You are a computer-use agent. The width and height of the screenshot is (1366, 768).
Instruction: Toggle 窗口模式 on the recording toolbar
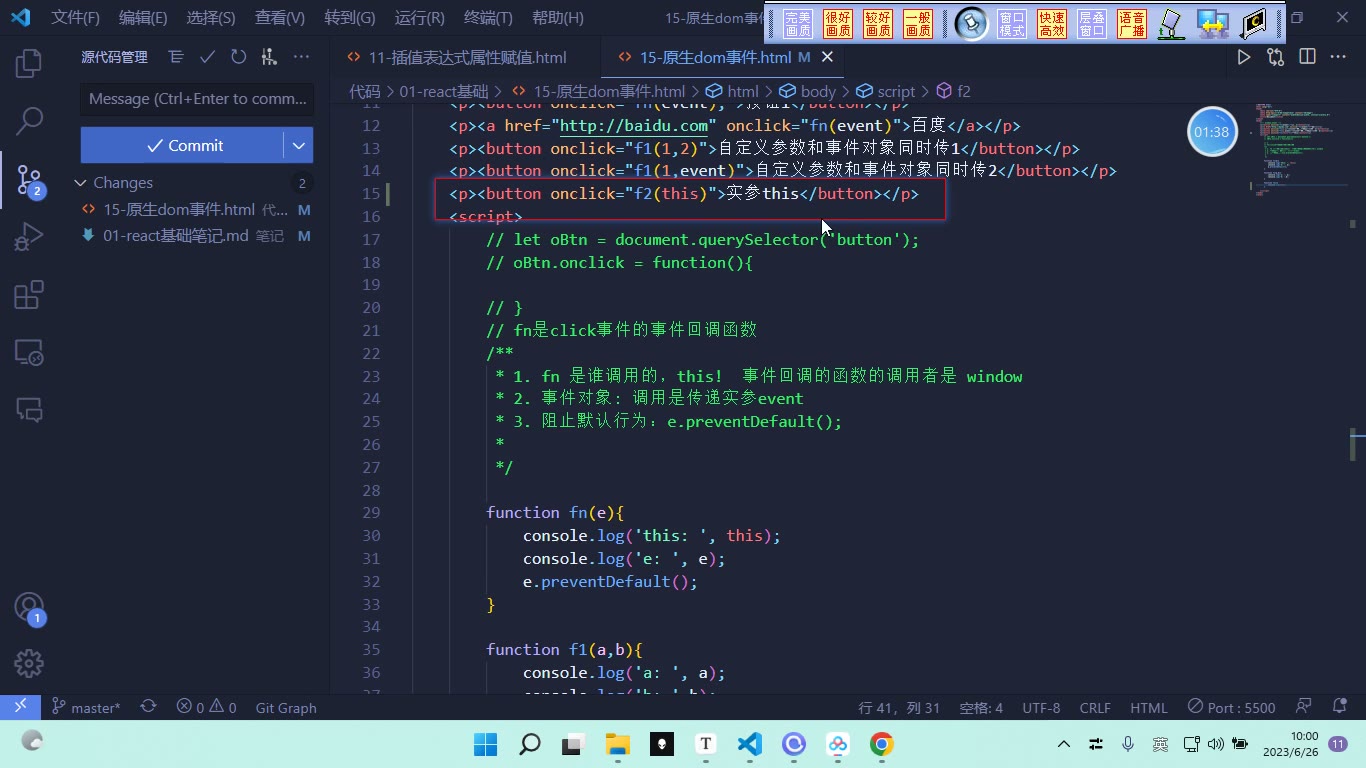tap(1012, 24)
